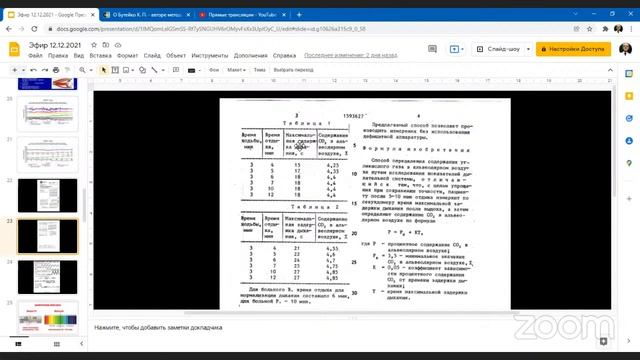640x360 pixels.
Task: Open the Вставка menu
Action: 100,56
